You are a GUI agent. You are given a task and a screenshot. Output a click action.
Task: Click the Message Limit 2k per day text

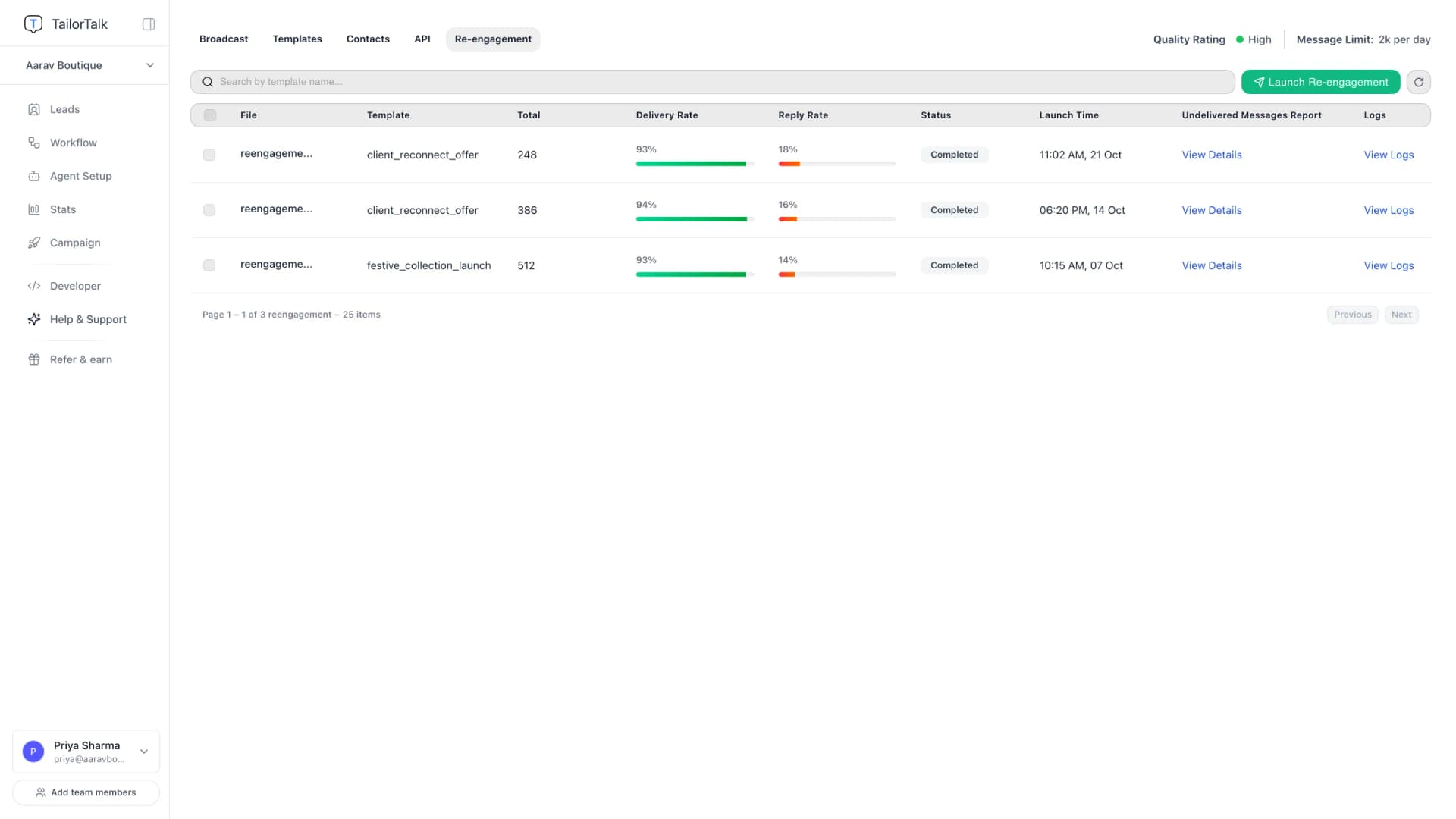[x=1363, y=39]
